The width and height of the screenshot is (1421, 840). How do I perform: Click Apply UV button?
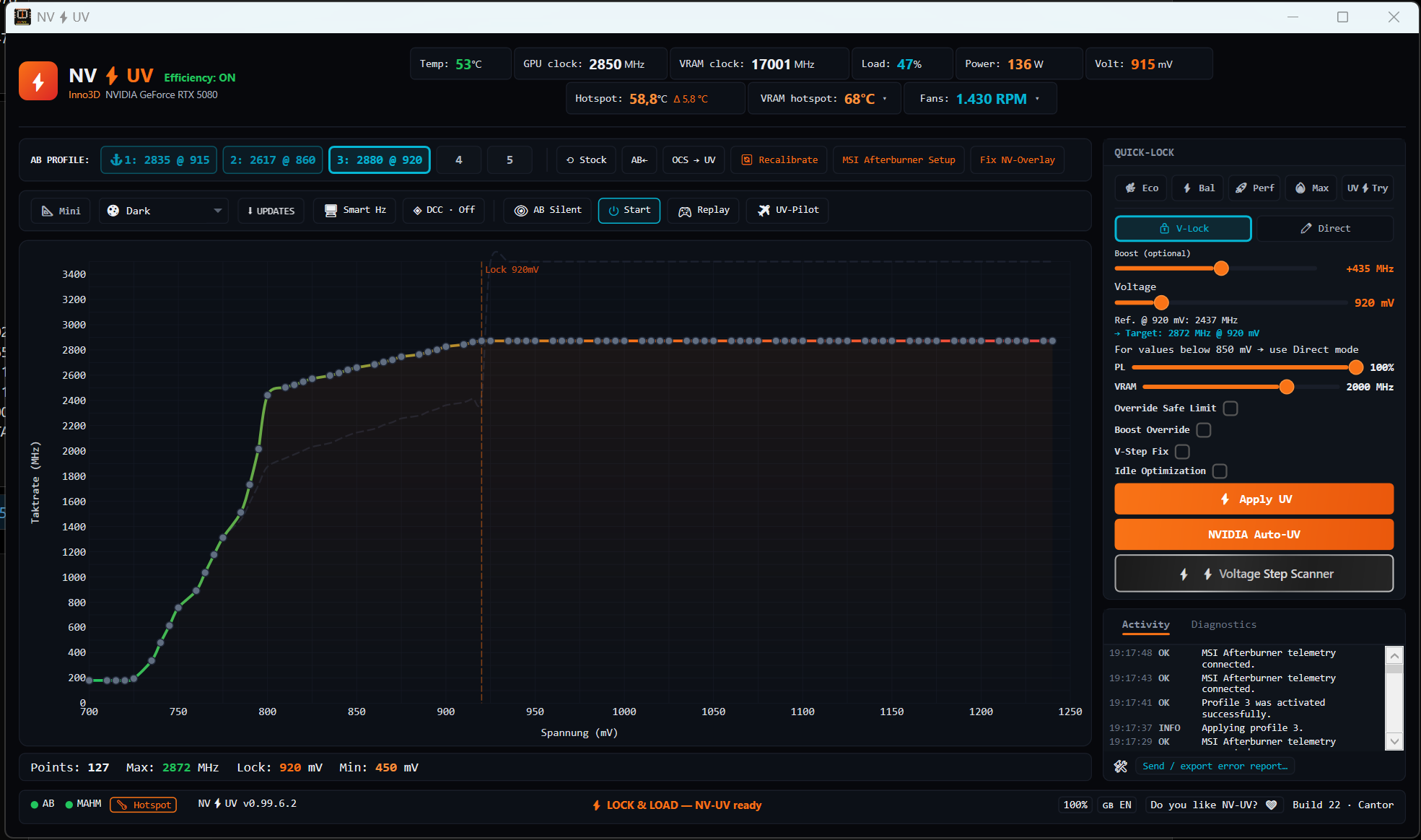[x=1254, y=499]
